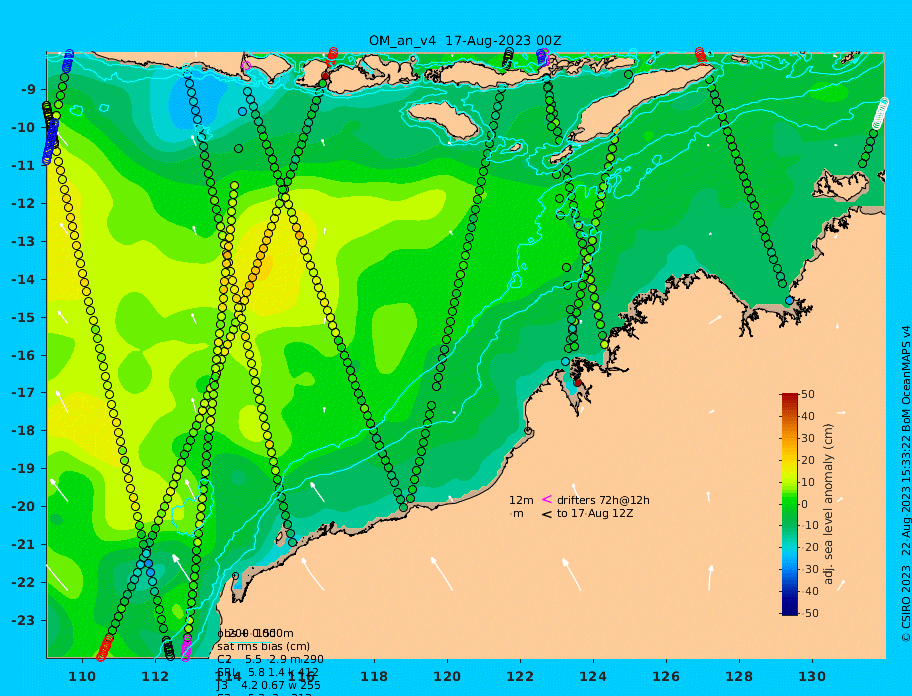Click latitude axis label -12
The height and width of the screenshot is (696, 912).
pos(23,204)
